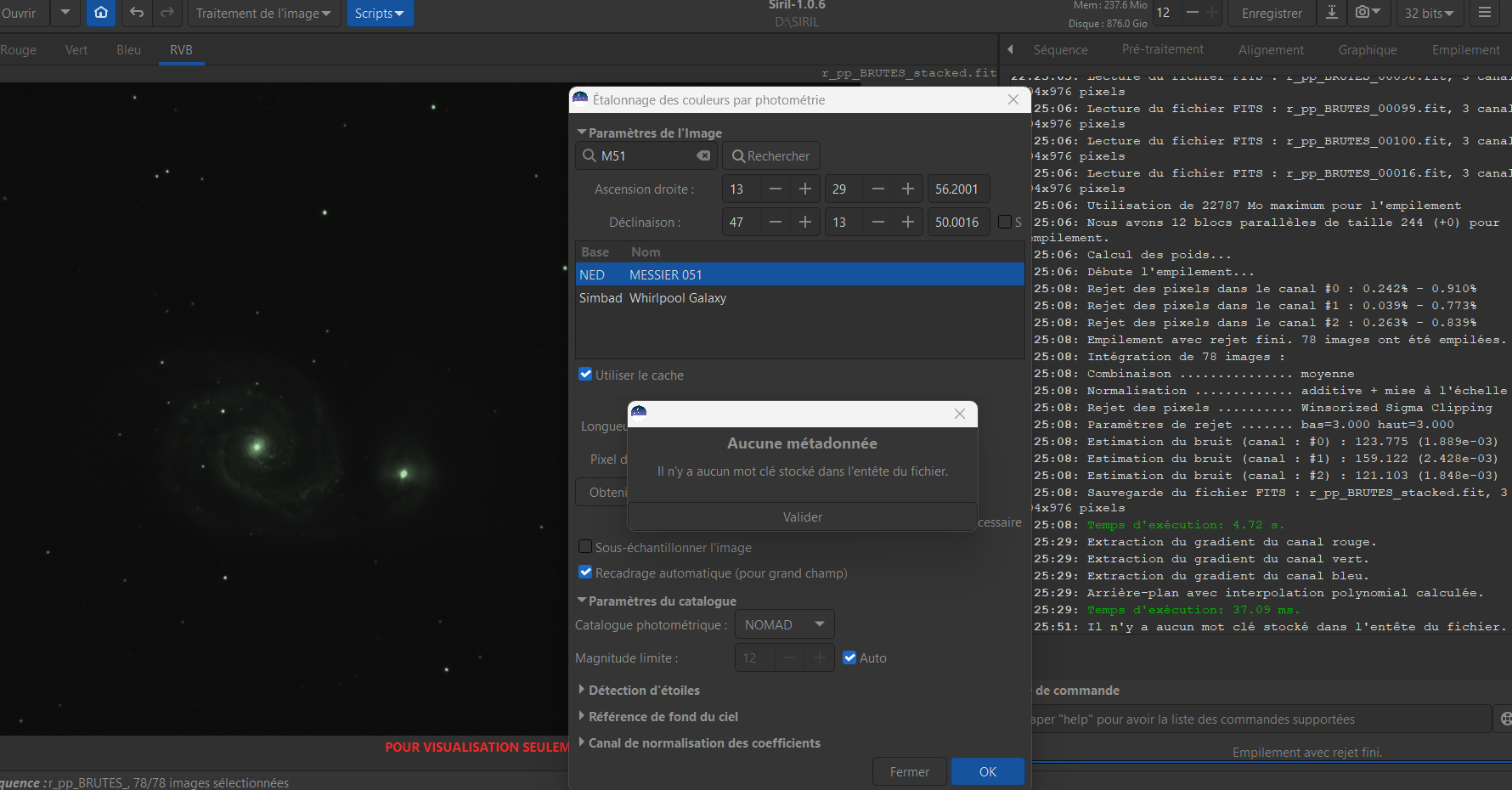
Task: Click the snapshot camera icon
Action: [x=1368, y=13]
